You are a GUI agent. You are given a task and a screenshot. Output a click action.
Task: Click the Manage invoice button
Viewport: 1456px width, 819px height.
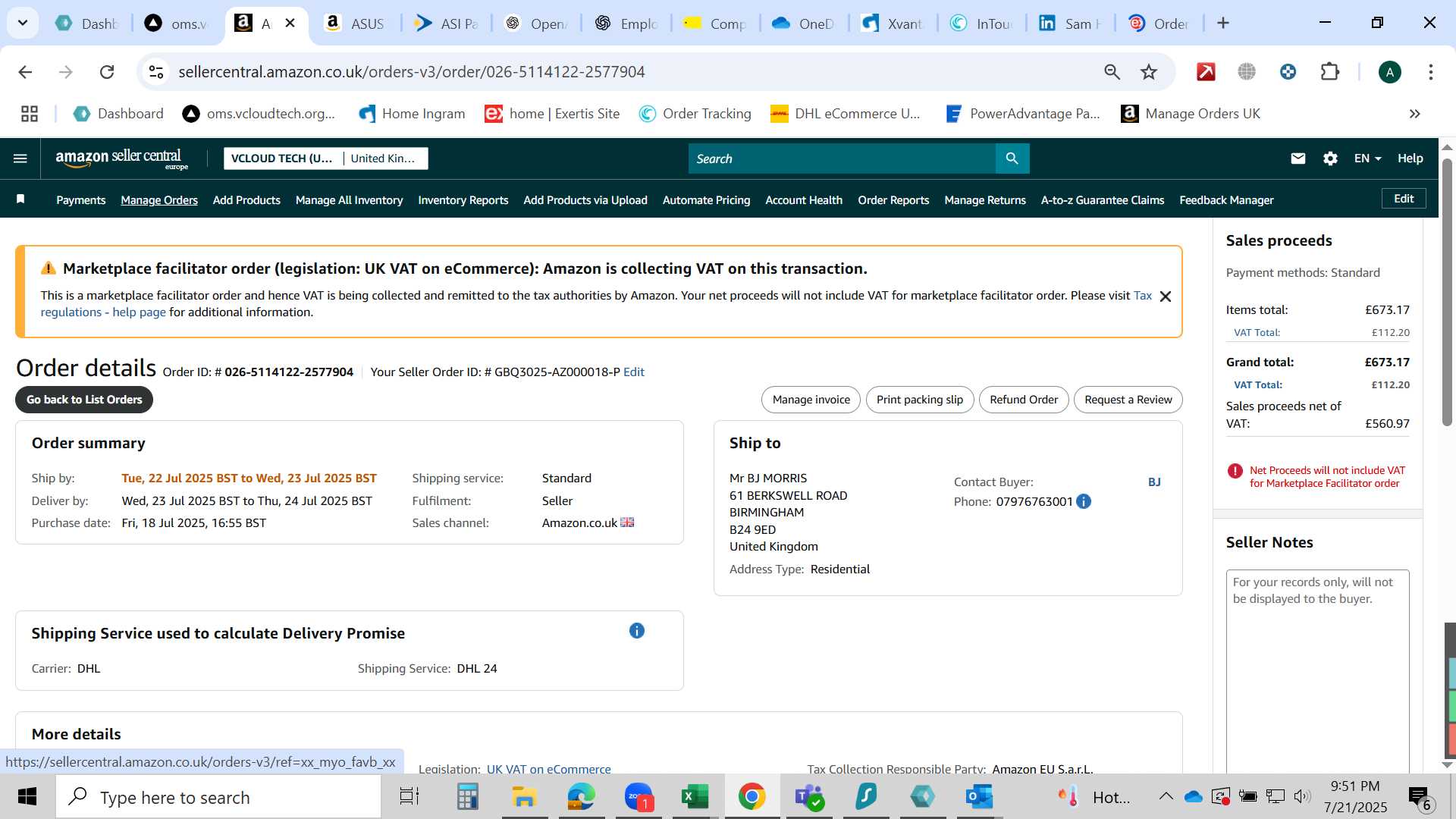(811, 400)
